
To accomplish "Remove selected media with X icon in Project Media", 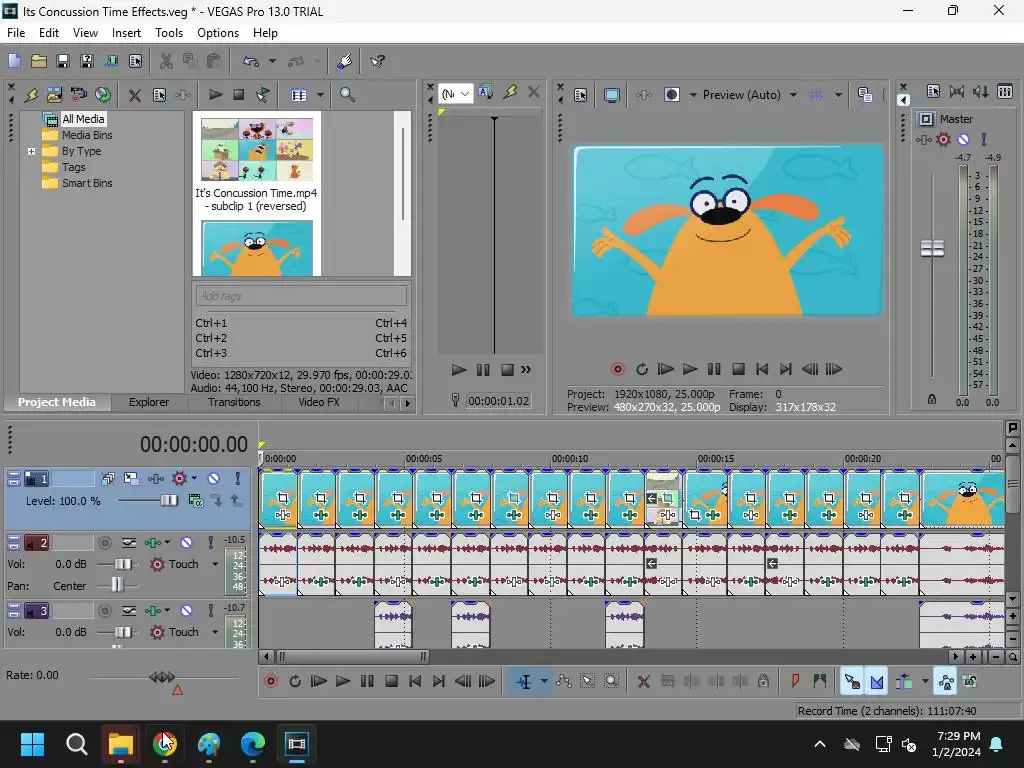I will coord(135,95).
